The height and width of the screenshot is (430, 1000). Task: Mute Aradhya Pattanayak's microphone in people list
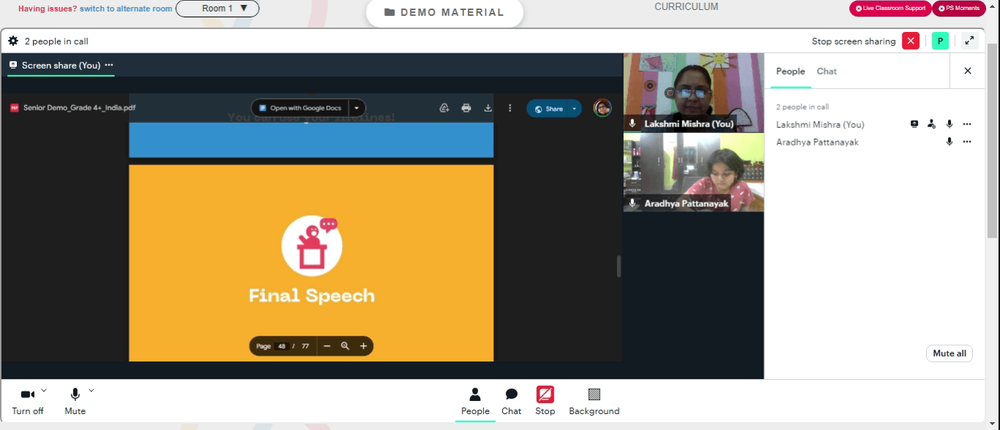pyautogui.click(x=949, y=142)
